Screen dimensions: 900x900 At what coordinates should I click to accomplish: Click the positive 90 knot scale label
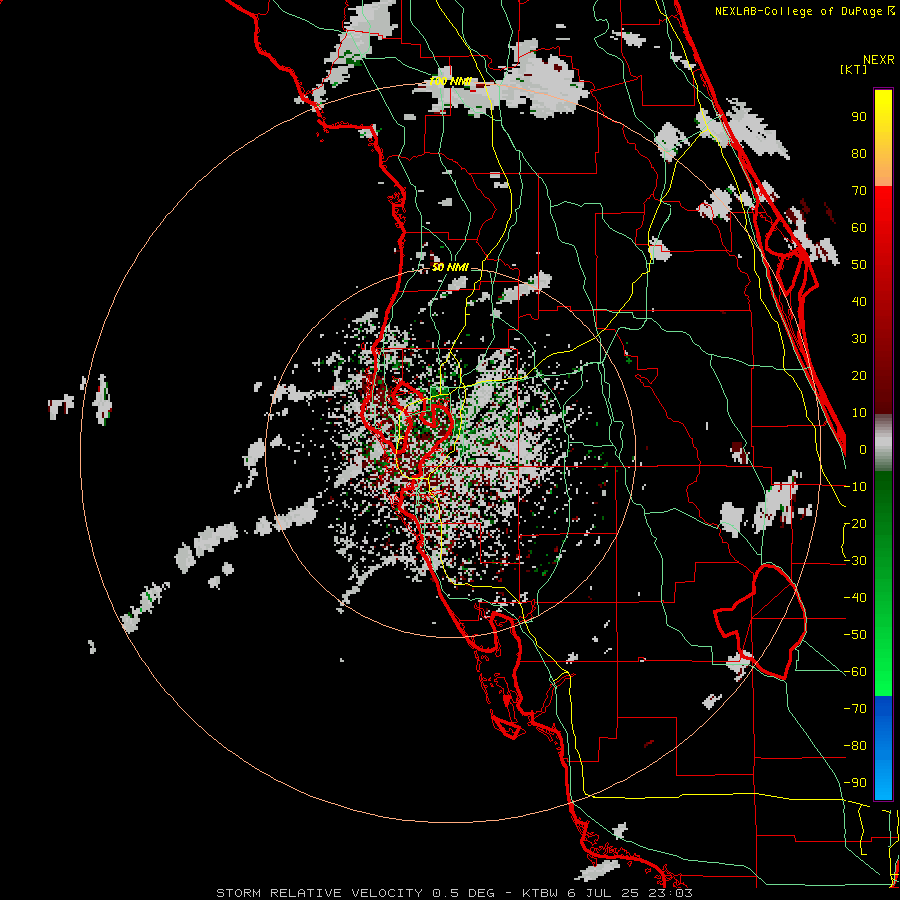pyautogui.click(x=859, y=117)
